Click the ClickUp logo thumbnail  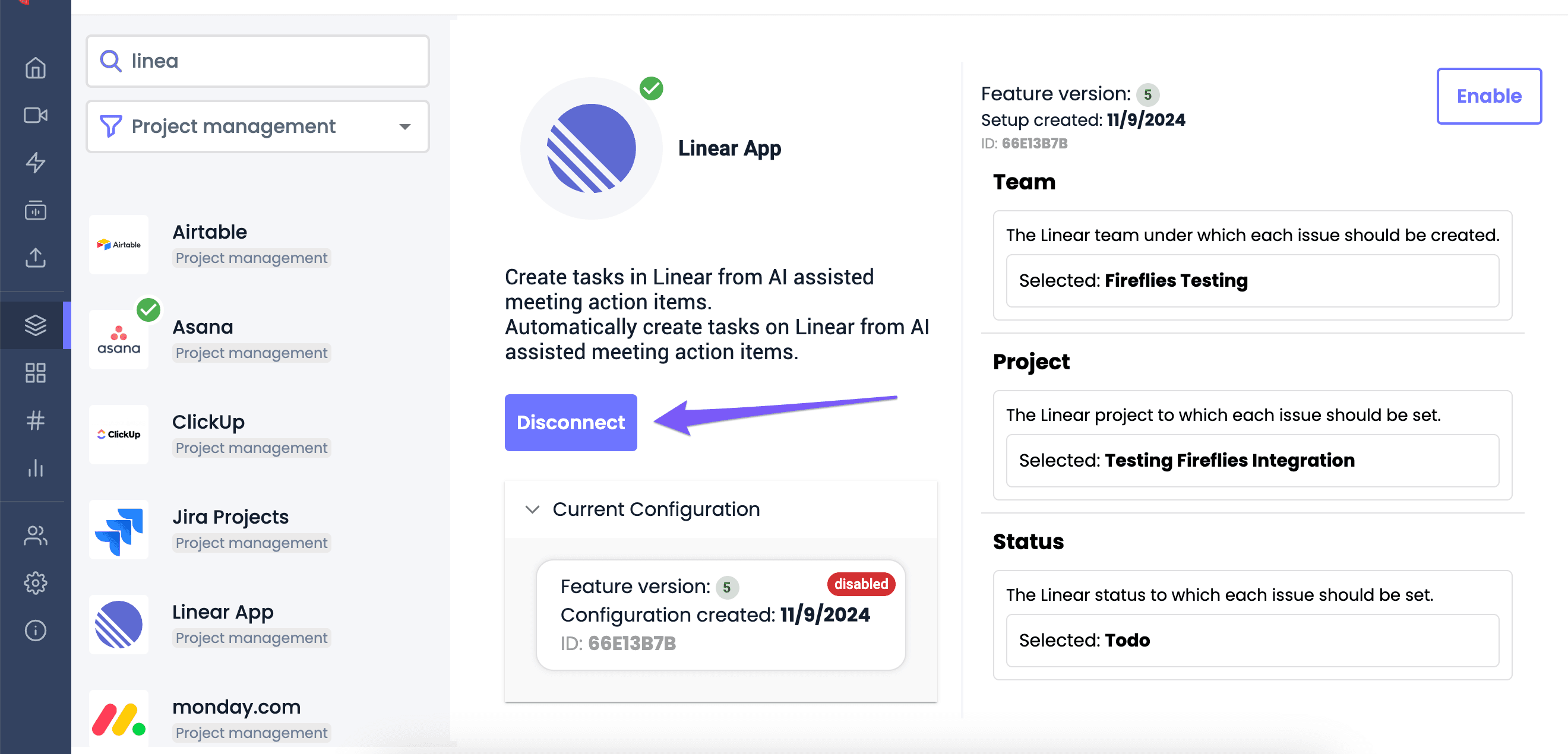[x=119, y=435]
